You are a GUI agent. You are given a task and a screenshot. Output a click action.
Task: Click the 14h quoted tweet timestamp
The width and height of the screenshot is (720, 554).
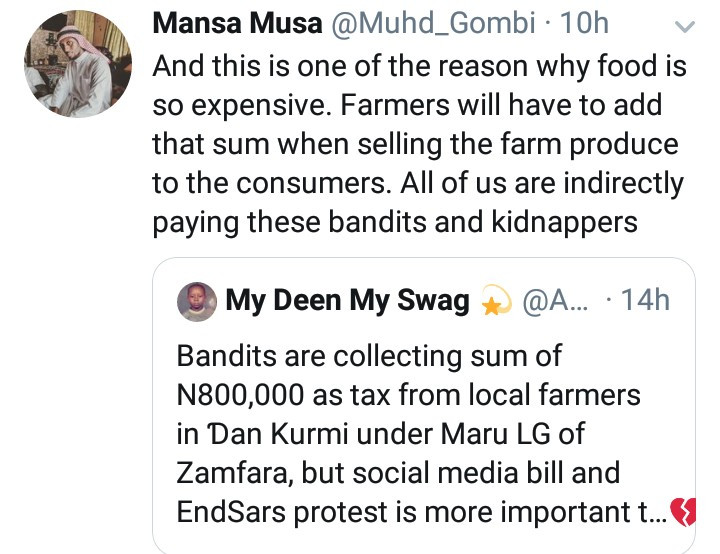(645, 300)
